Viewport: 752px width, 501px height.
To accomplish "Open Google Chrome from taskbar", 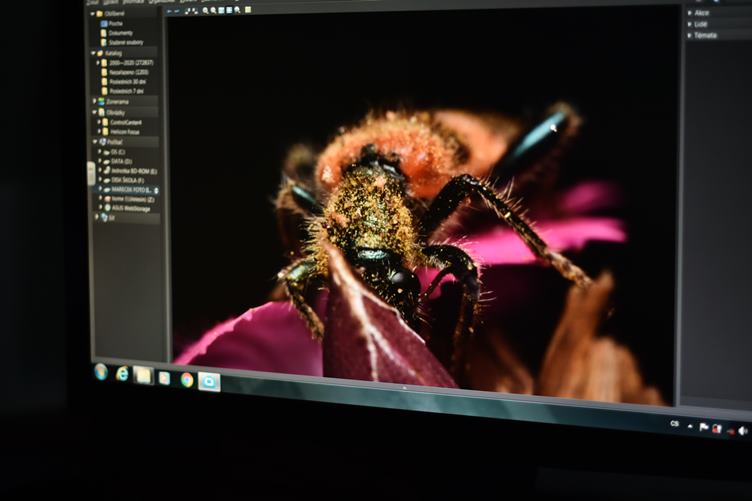I will (x=187, y=380).
